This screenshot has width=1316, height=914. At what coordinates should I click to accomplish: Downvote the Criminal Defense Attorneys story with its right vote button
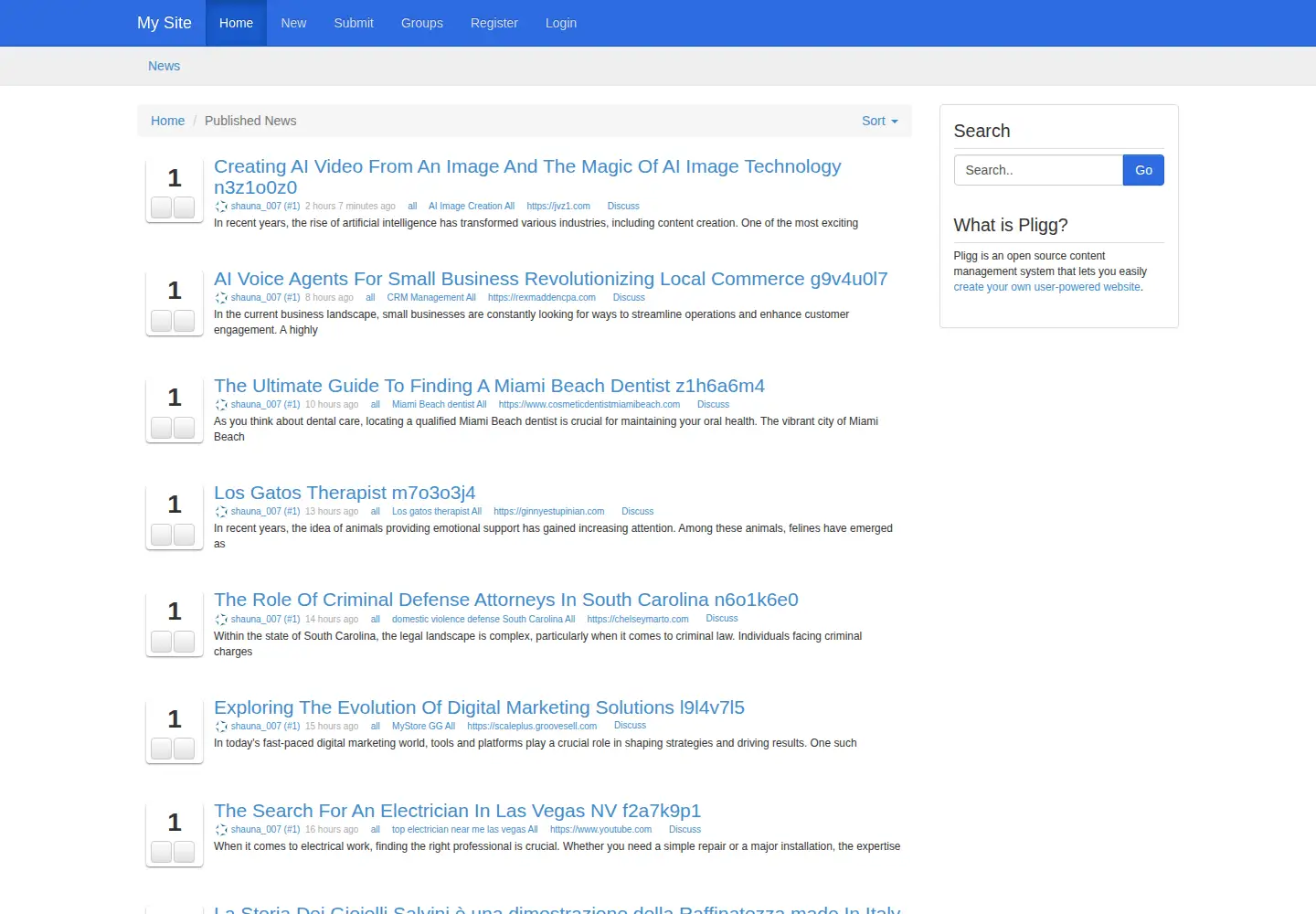[x=185, y=642]
